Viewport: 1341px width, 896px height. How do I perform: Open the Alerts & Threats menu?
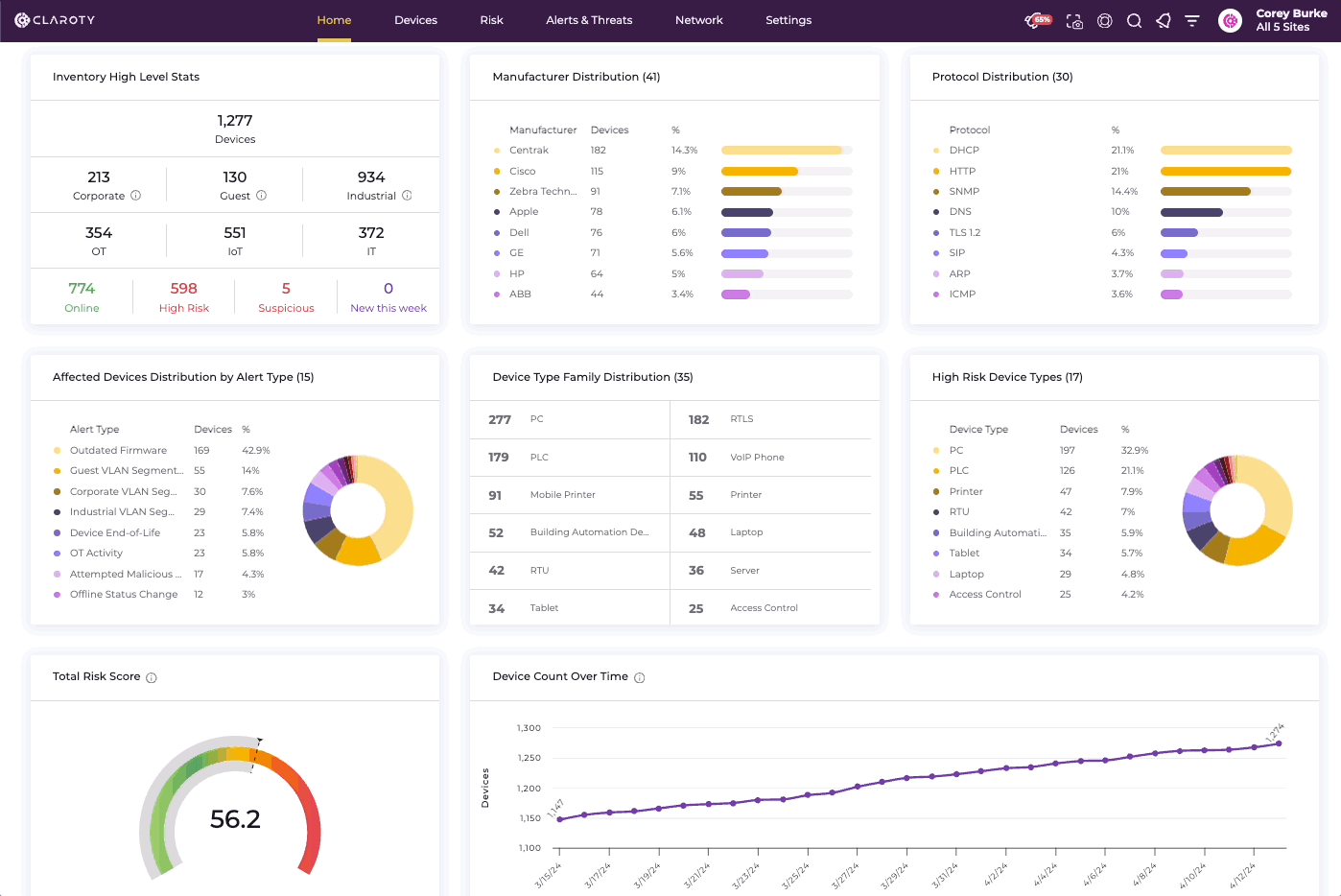(588, 20)
